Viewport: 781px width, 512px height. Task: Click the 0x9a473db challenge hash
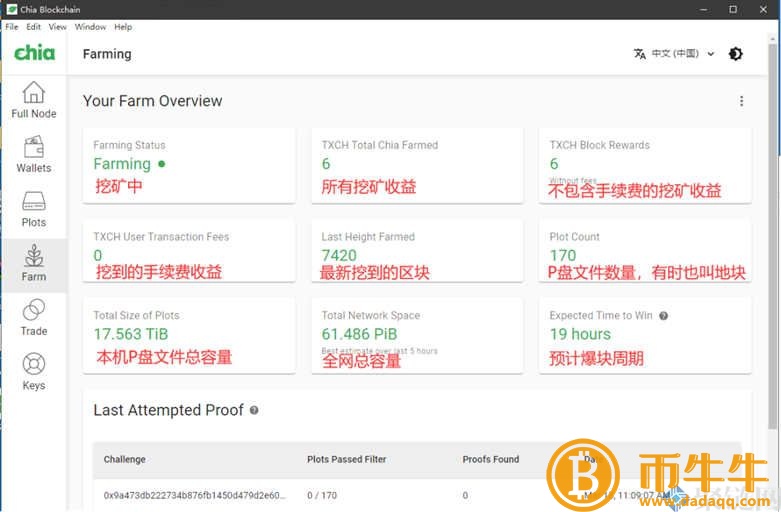click(x=195, y=495)
